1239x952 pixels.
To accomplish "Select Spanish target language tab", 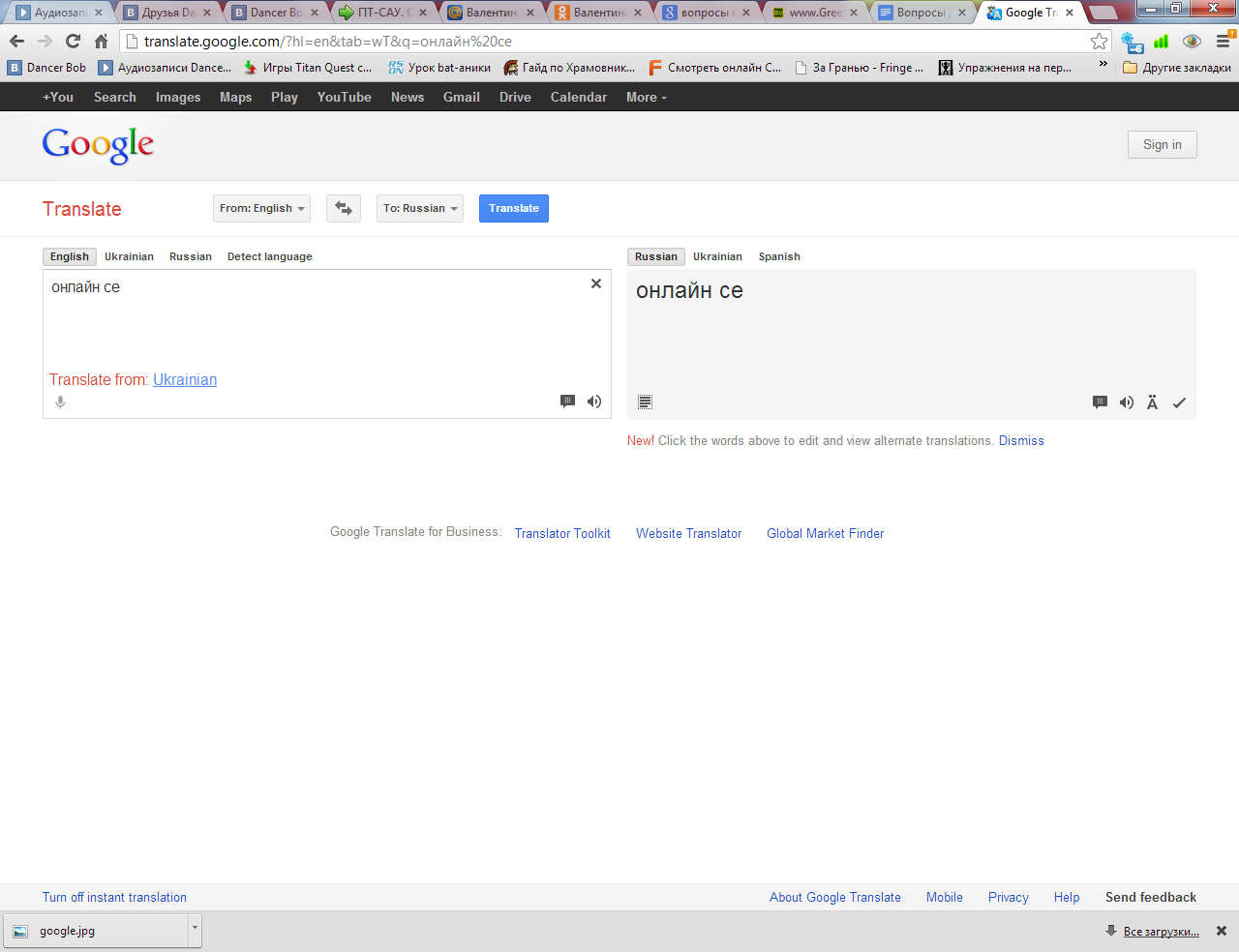I will (x=779, y=256).
